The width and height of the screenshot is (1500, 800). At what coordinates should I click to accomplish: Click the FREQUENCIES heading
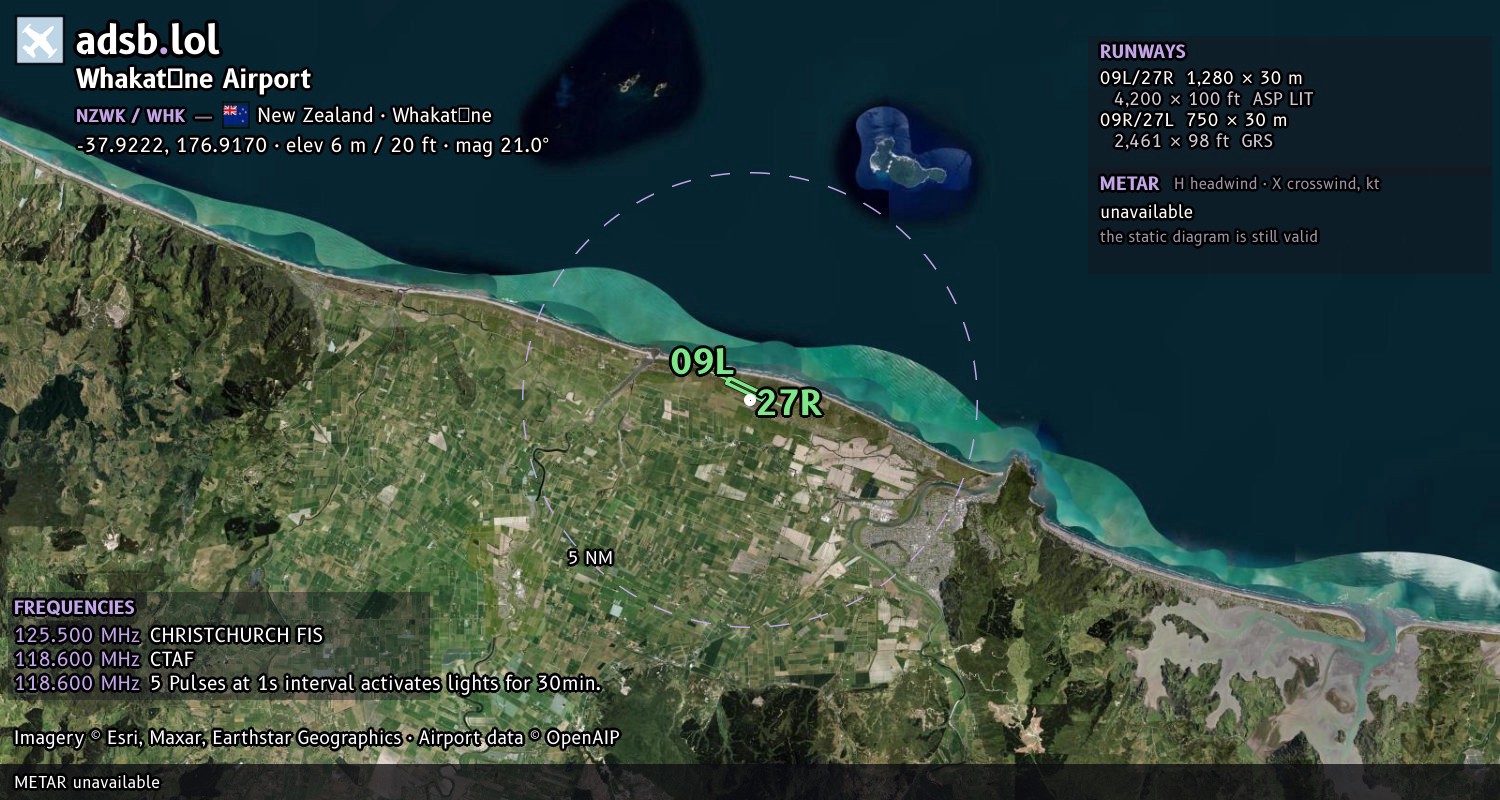point(74,608)
